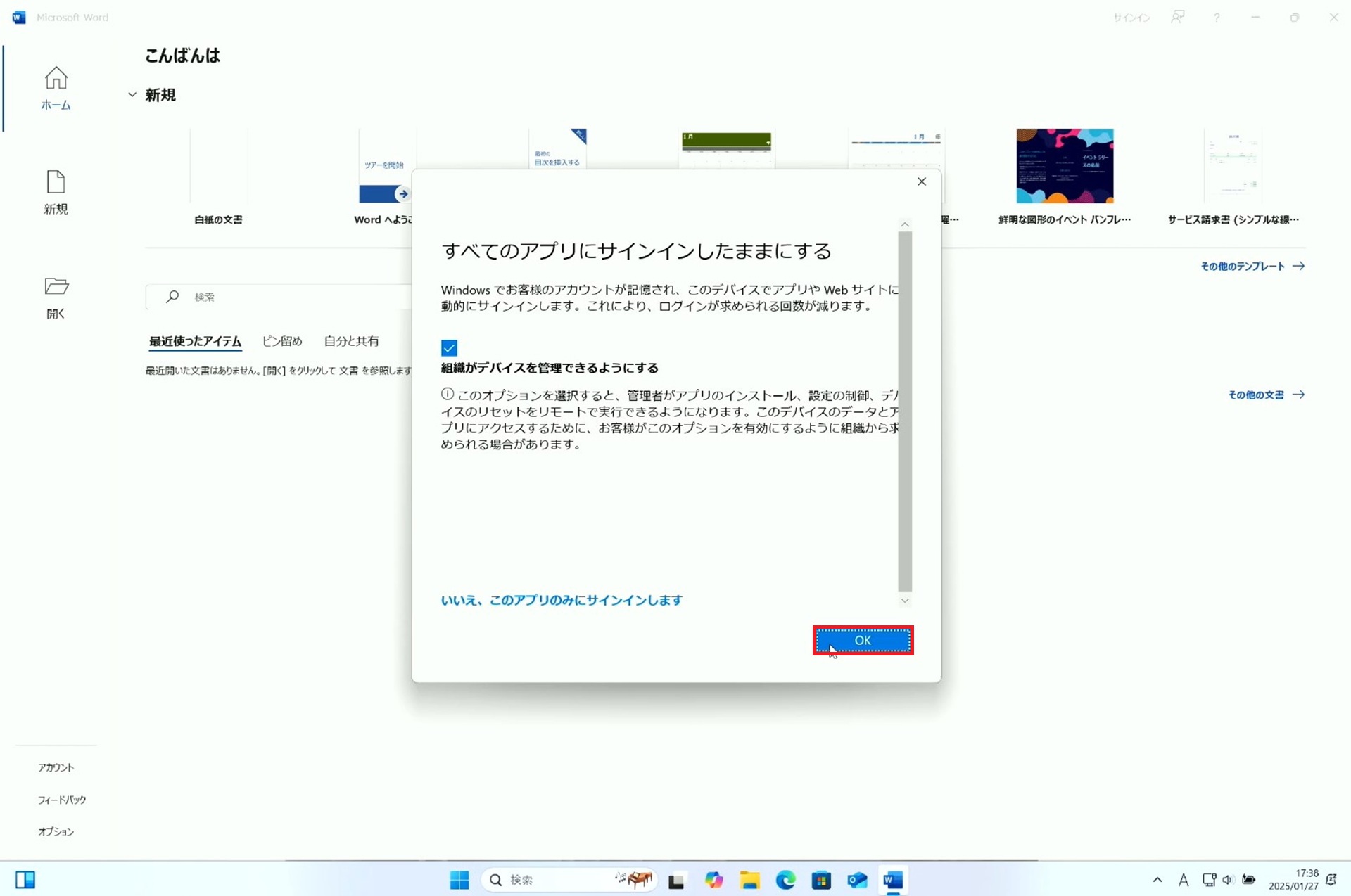
Task: Click the battery tray icon
Action: point(1249,880)
